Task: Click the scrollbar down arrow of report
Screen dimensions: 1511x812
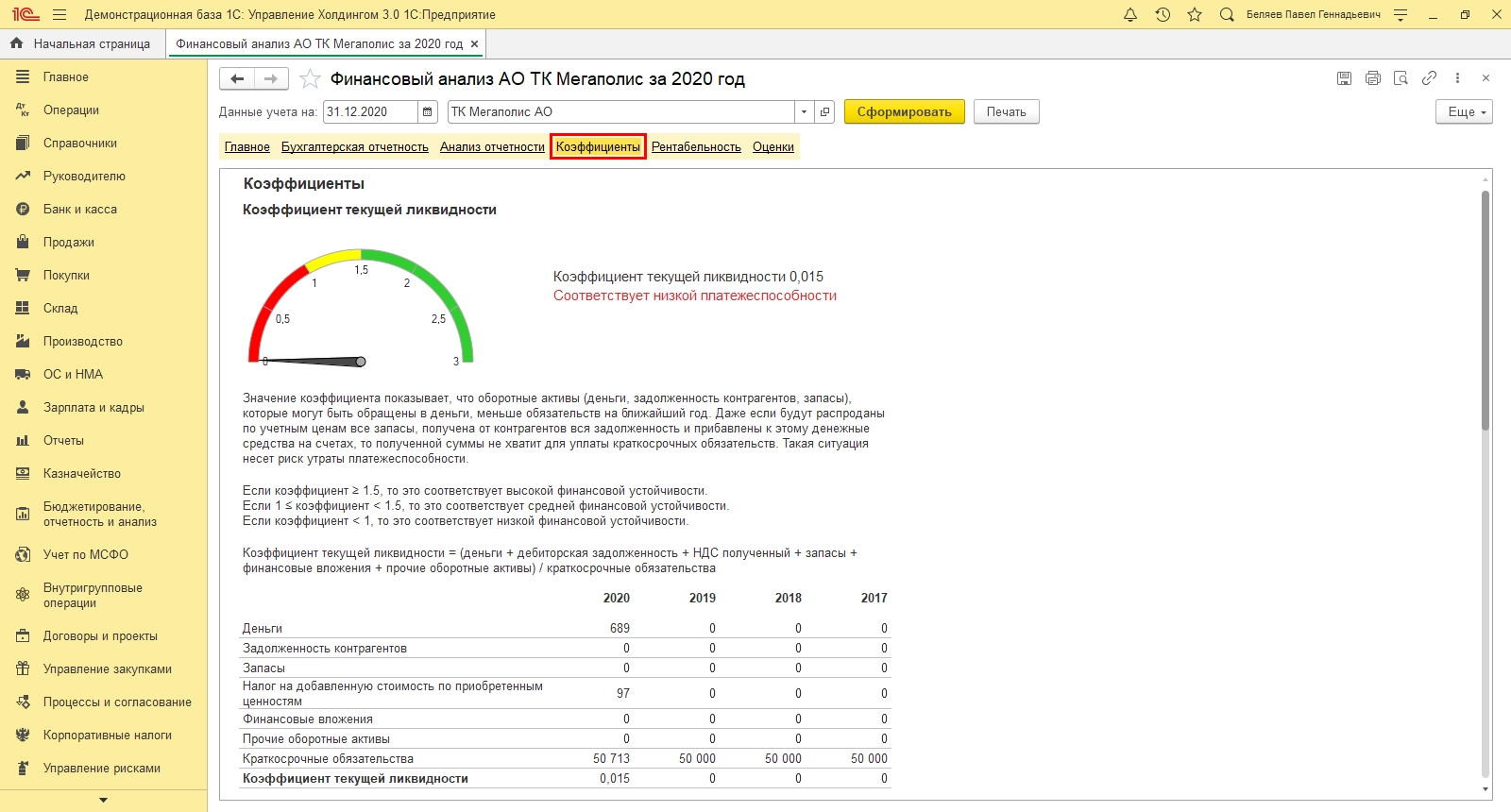Action: tap(1486, 789)
